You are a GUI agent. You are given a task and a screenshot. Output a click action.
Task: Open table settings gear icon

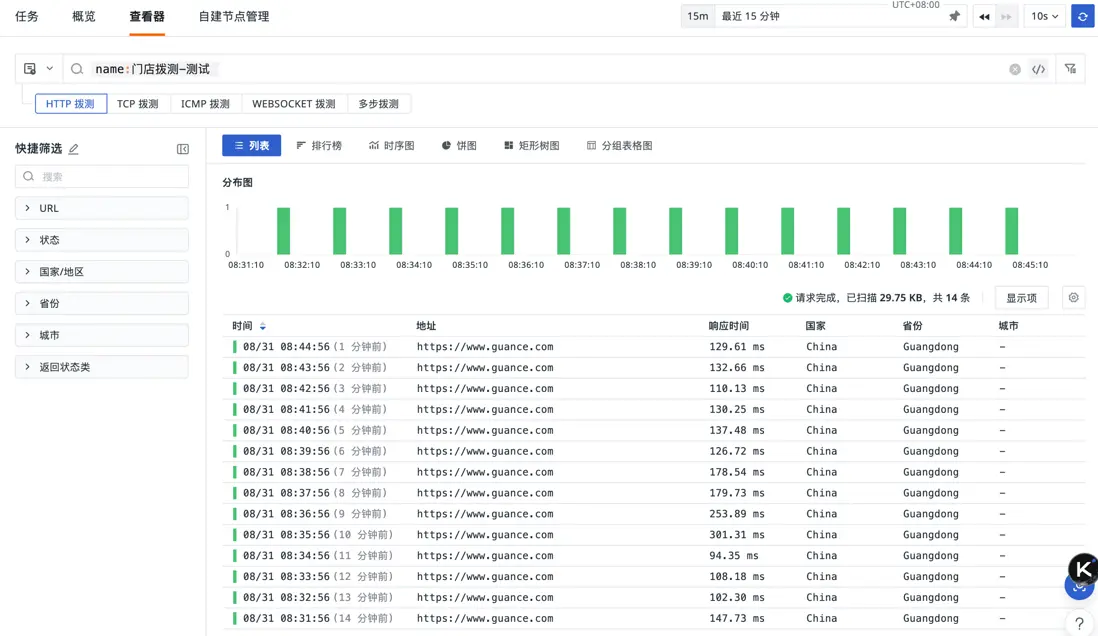click(1073, 298)
